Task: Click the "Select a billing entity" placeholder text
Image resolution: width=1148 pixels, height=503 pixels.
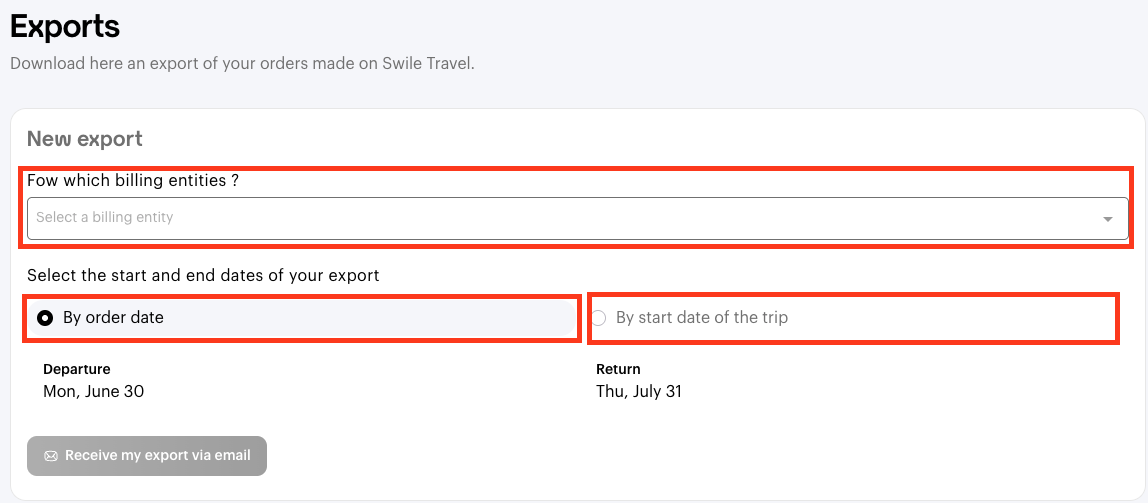Action: coord(105,218)
